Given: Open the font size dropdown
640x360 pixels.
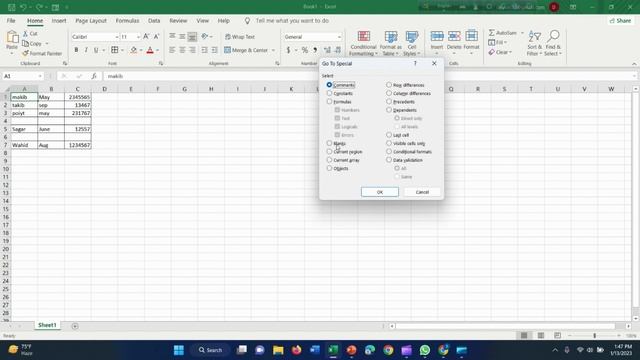Looking at the screenshot, I should pyautogui.click(x=138, y=37).
